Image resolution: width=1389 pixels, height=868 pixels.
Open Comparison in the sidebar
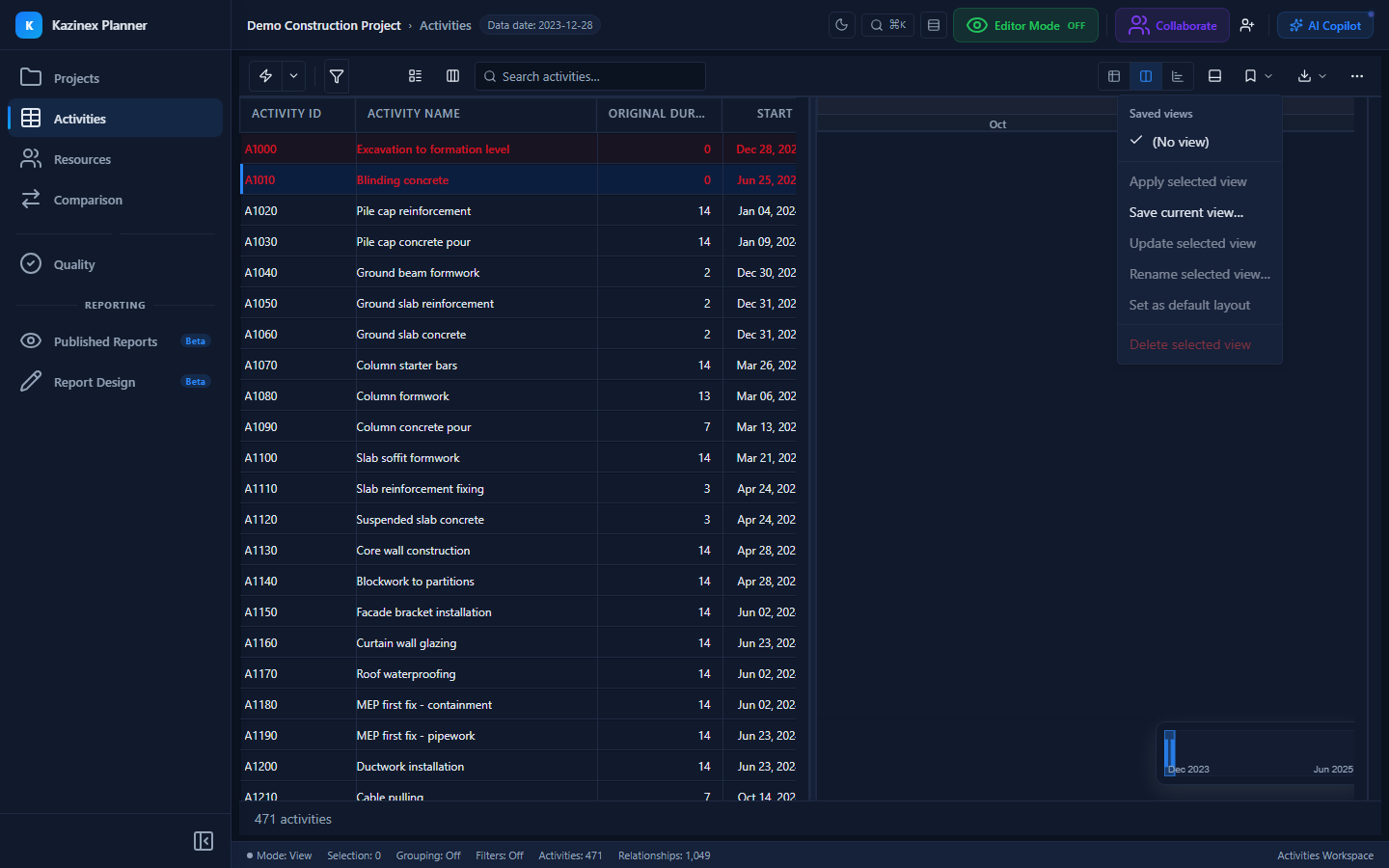116,200
